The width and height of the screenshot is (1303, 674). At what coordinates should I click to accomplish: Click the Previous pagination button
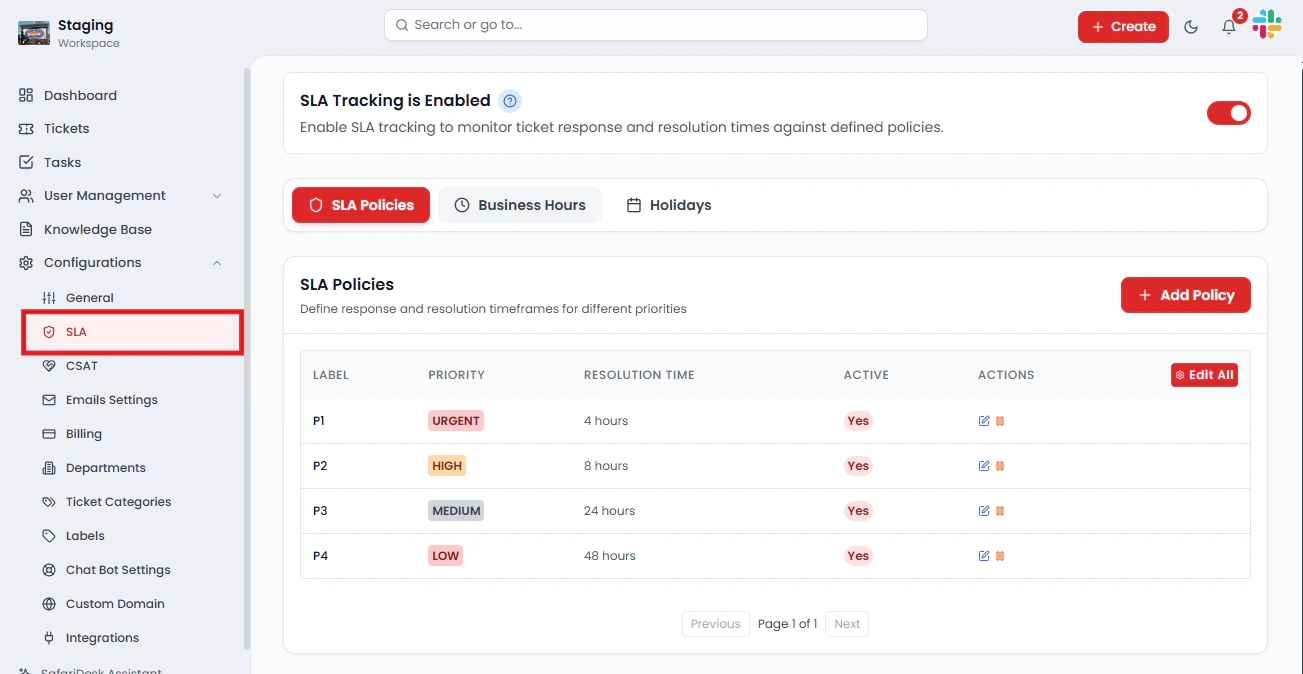click(x=716, y=624)
